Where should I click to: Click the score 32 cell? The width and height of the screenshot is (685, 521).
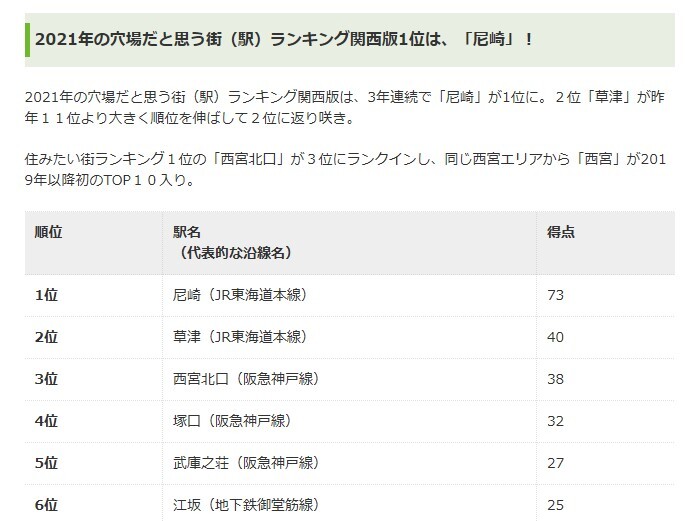[605, 421]
